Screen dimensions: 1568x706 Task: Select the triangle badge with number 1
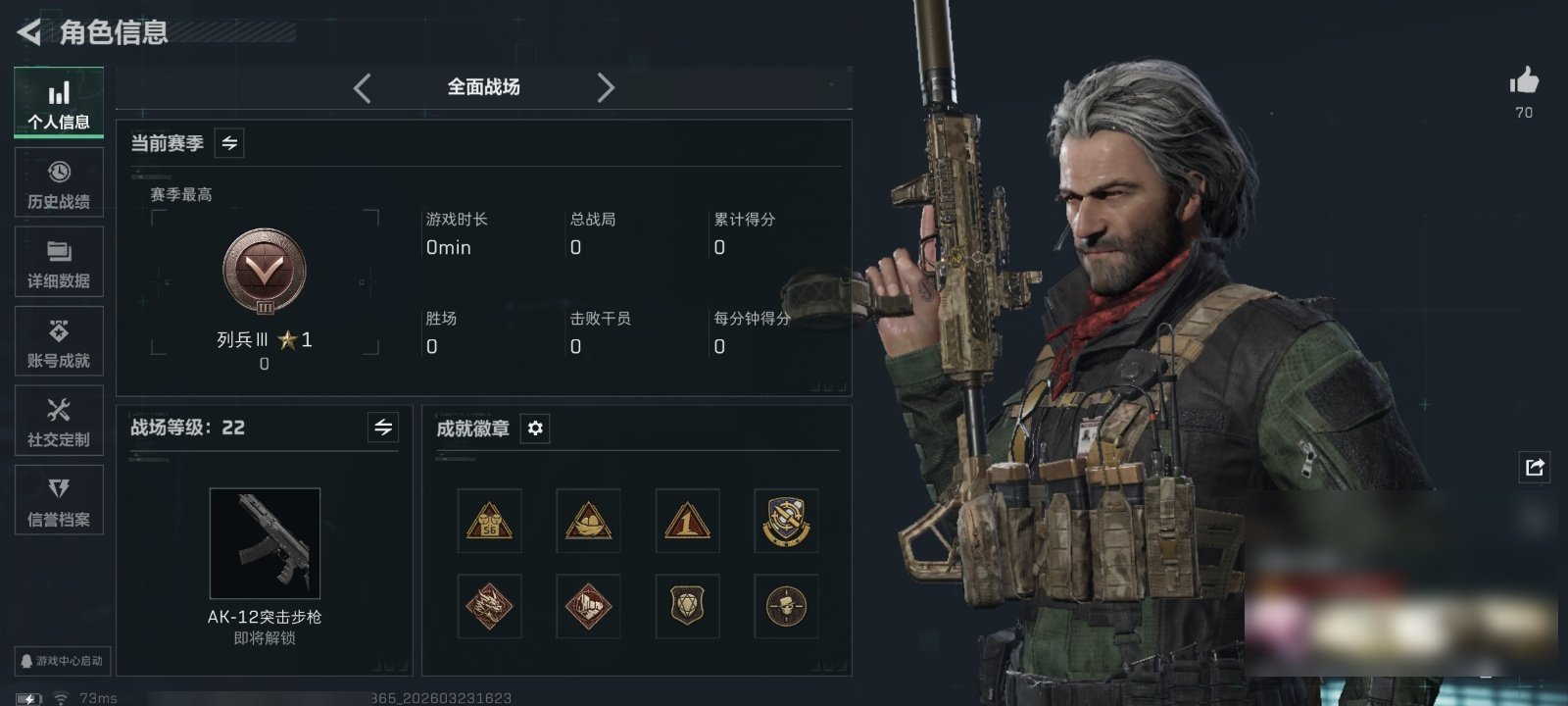pyautogui.click(x=687, y=521)
